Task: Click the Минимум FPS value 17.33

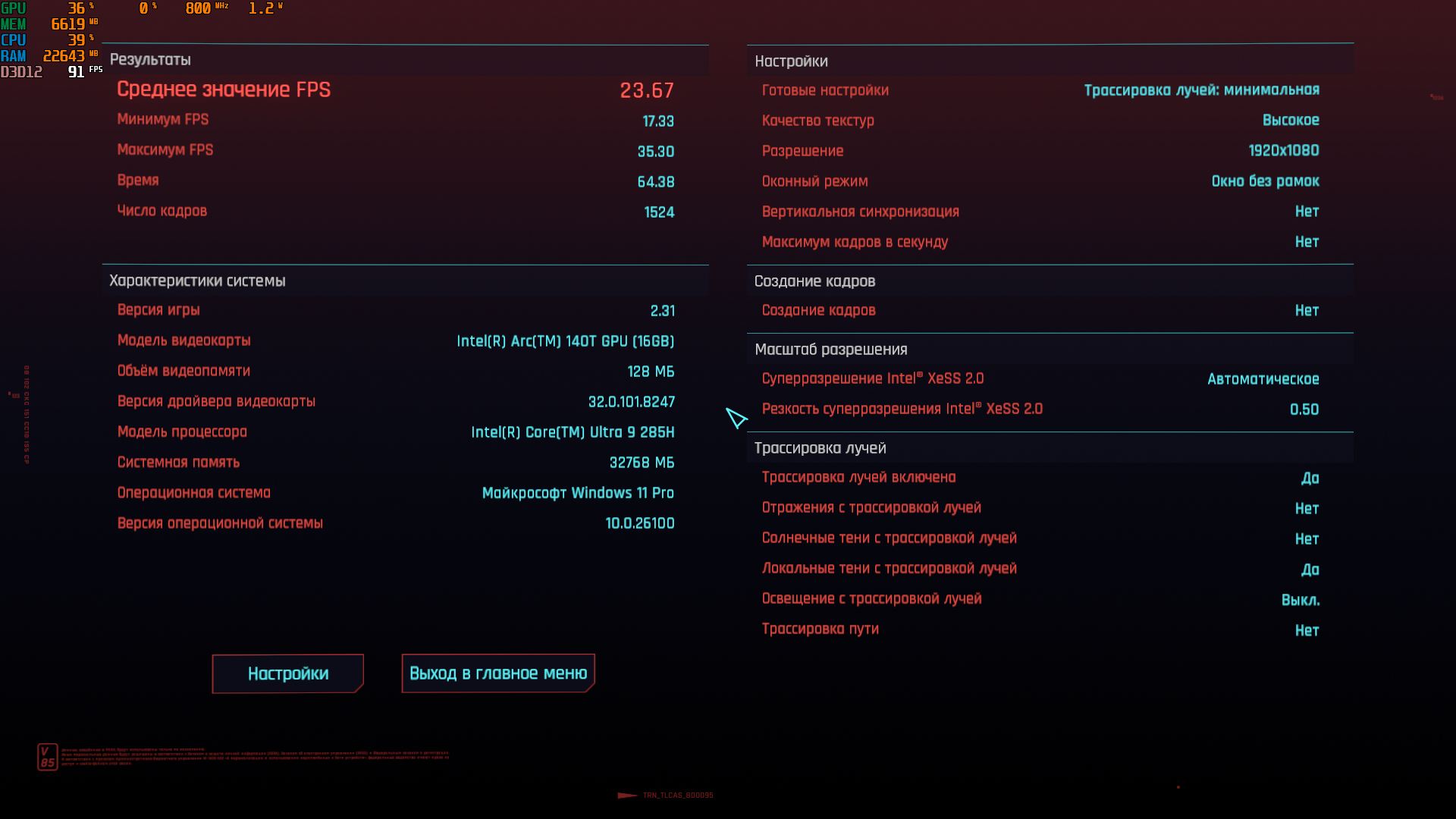Action: click(x=657, y=121)
